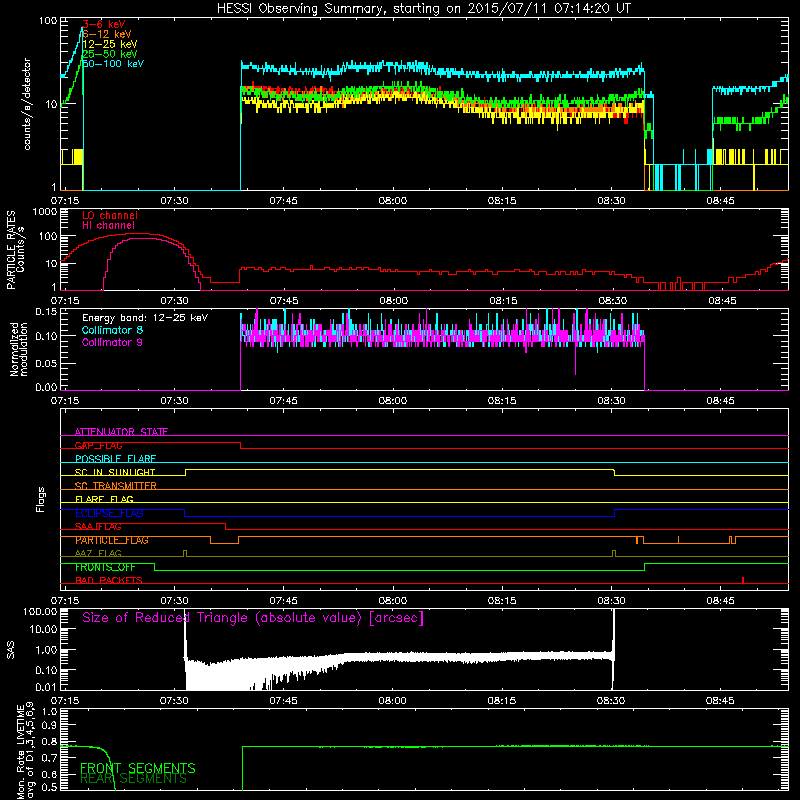Click the FRONT SEGMENTS legend label
Screen dimensions: 800x800
[x=138, y=768]
